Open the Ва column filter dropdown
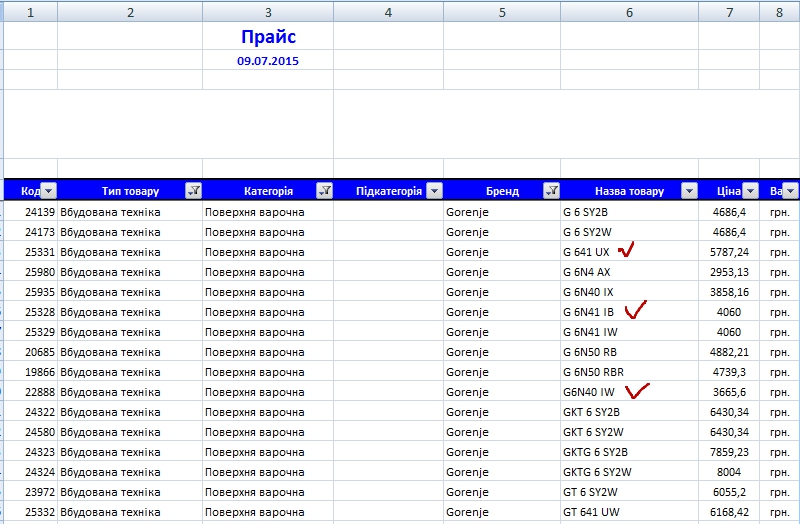 coord(790,191)
